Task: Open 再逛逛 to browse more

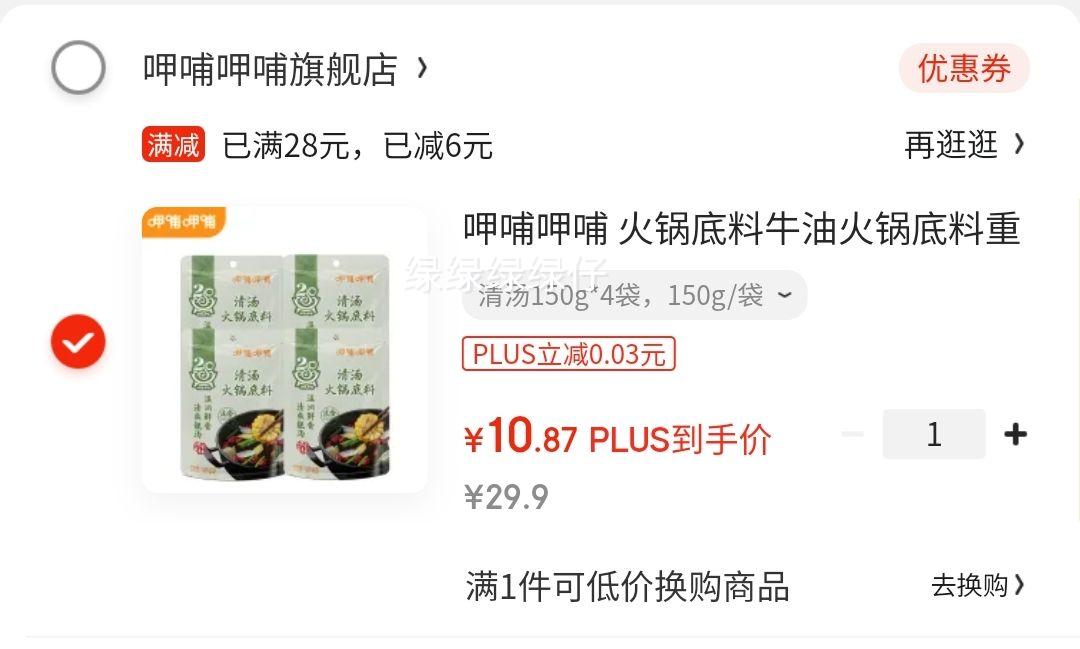Action: point(951,145)
